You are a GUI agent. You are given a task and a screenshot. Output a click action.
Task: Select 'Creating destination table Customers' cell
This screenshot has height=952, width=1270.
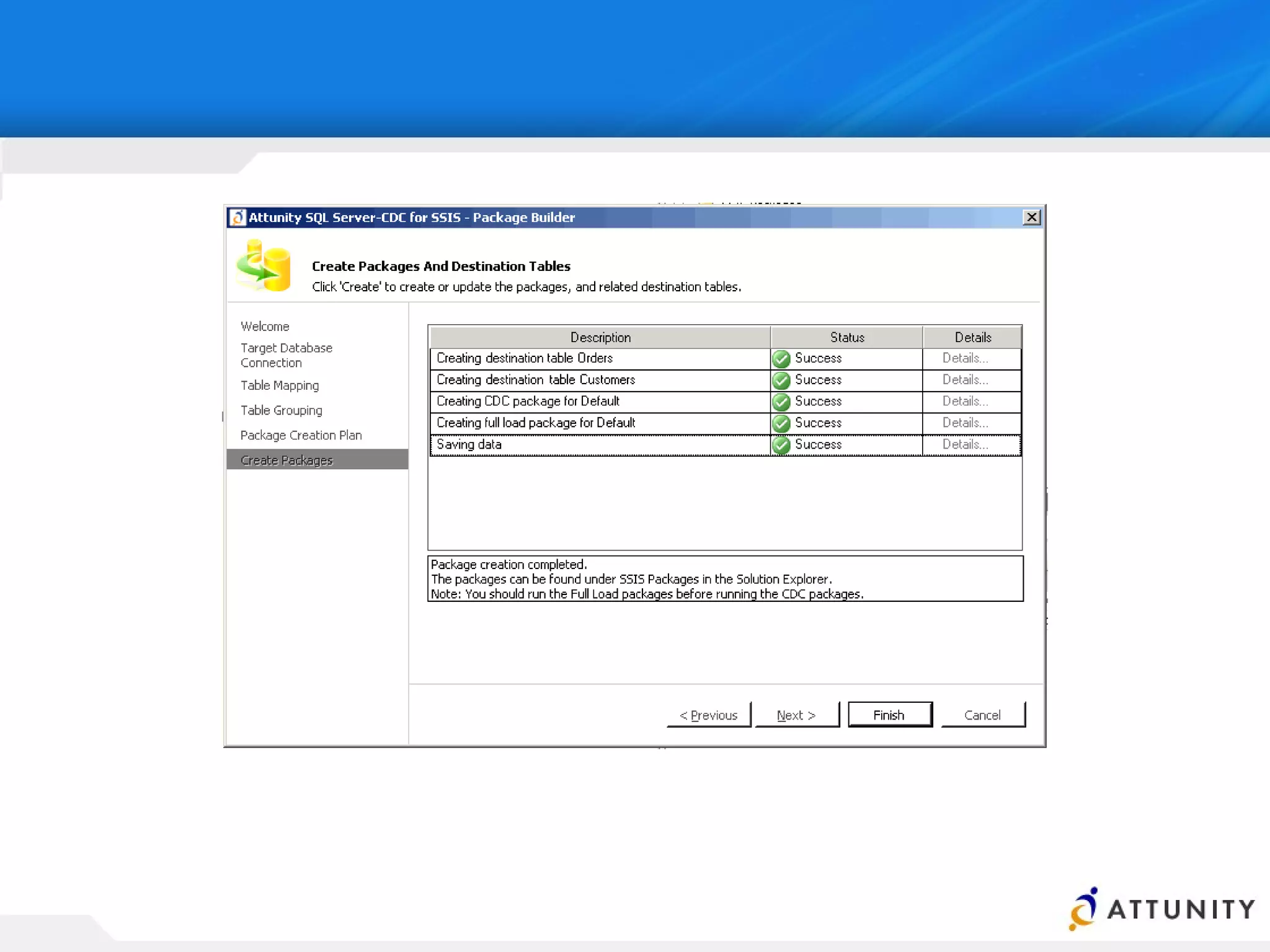click(x=600, y=381)
